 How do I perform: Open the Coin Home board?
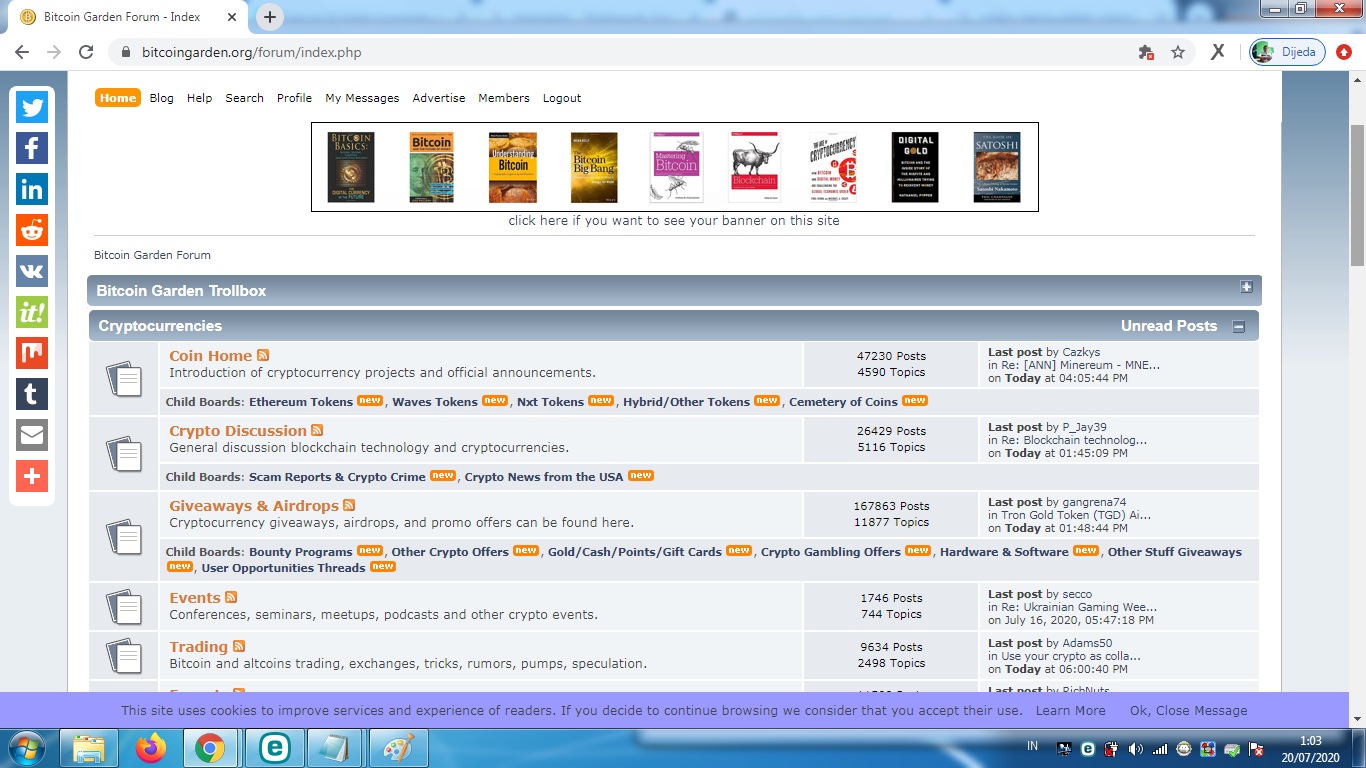[x=211, y=356]
